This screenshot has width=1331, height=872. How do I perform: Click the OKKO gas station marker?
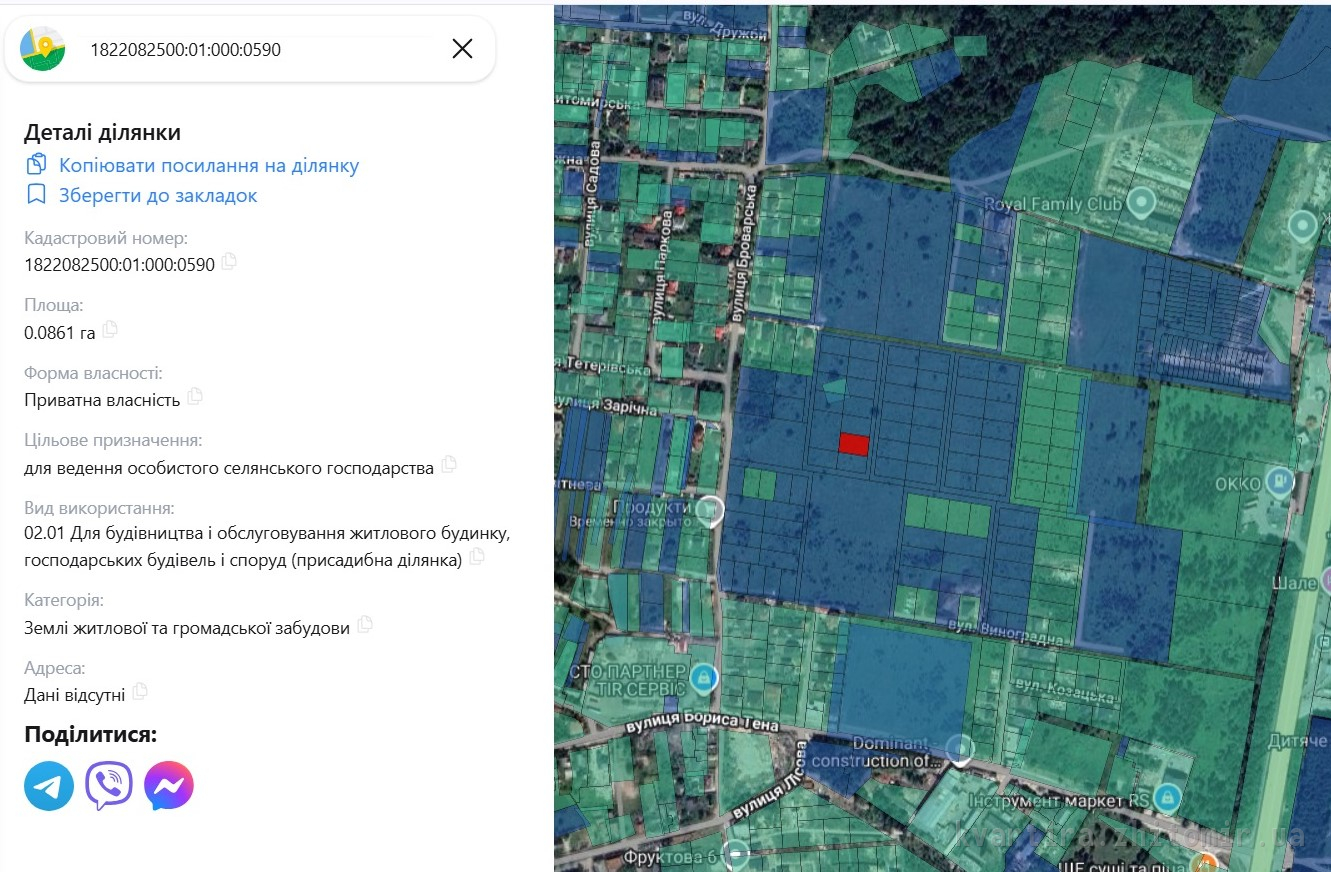pyautogui.click(x=1278, y=482)
